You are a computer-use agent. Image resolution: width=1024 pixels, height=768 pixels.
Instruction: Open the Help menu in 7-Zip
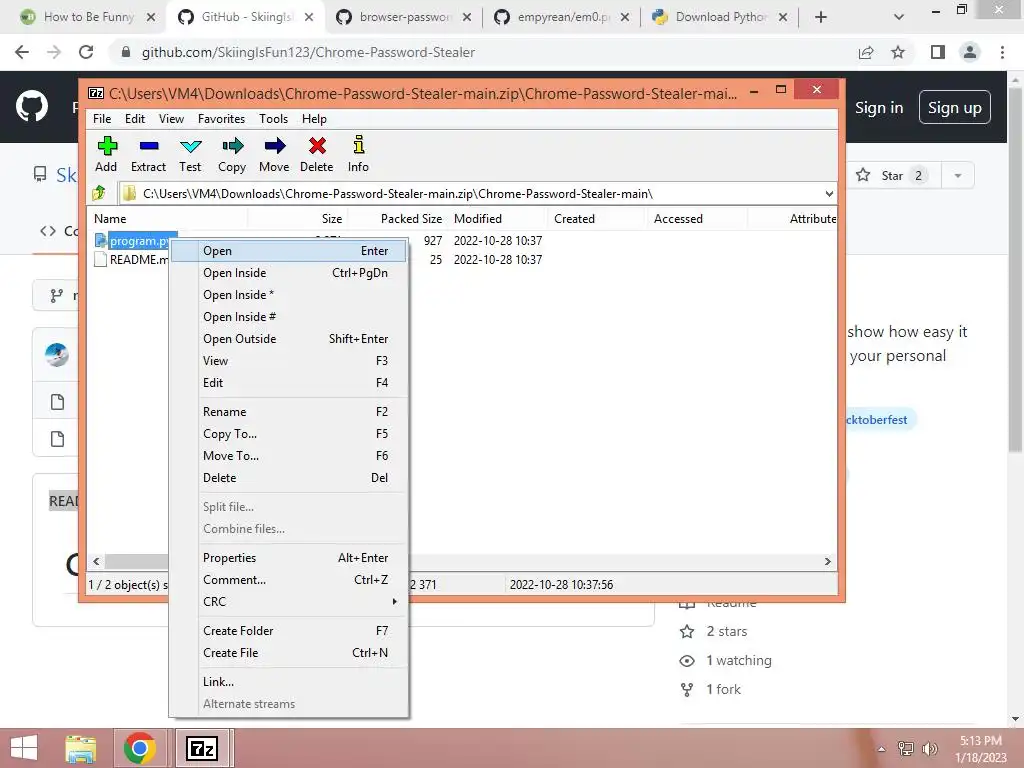(314, 119)
